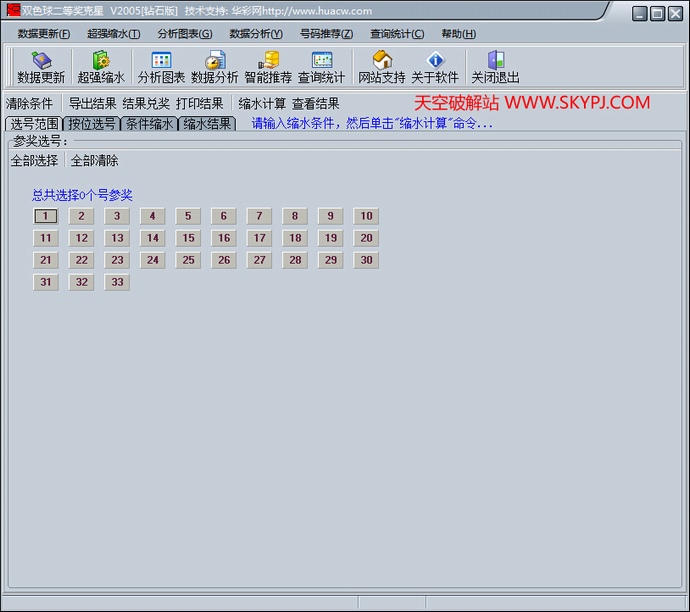The image size is (690, 612).
Task: Click 清除条件 to clear conditions
Action: tap(29, 103)
